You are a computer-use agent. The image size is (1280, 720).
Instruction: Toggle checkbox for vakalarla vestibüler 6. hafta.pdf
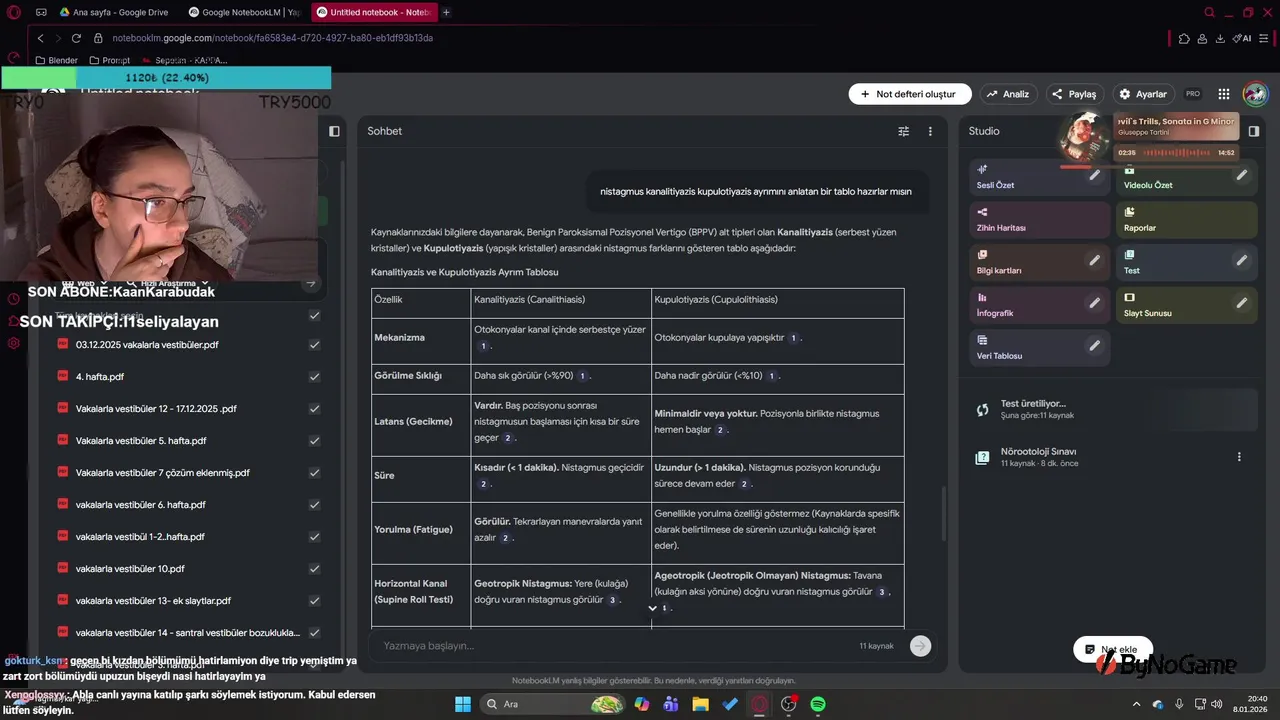tap(314, 505)
